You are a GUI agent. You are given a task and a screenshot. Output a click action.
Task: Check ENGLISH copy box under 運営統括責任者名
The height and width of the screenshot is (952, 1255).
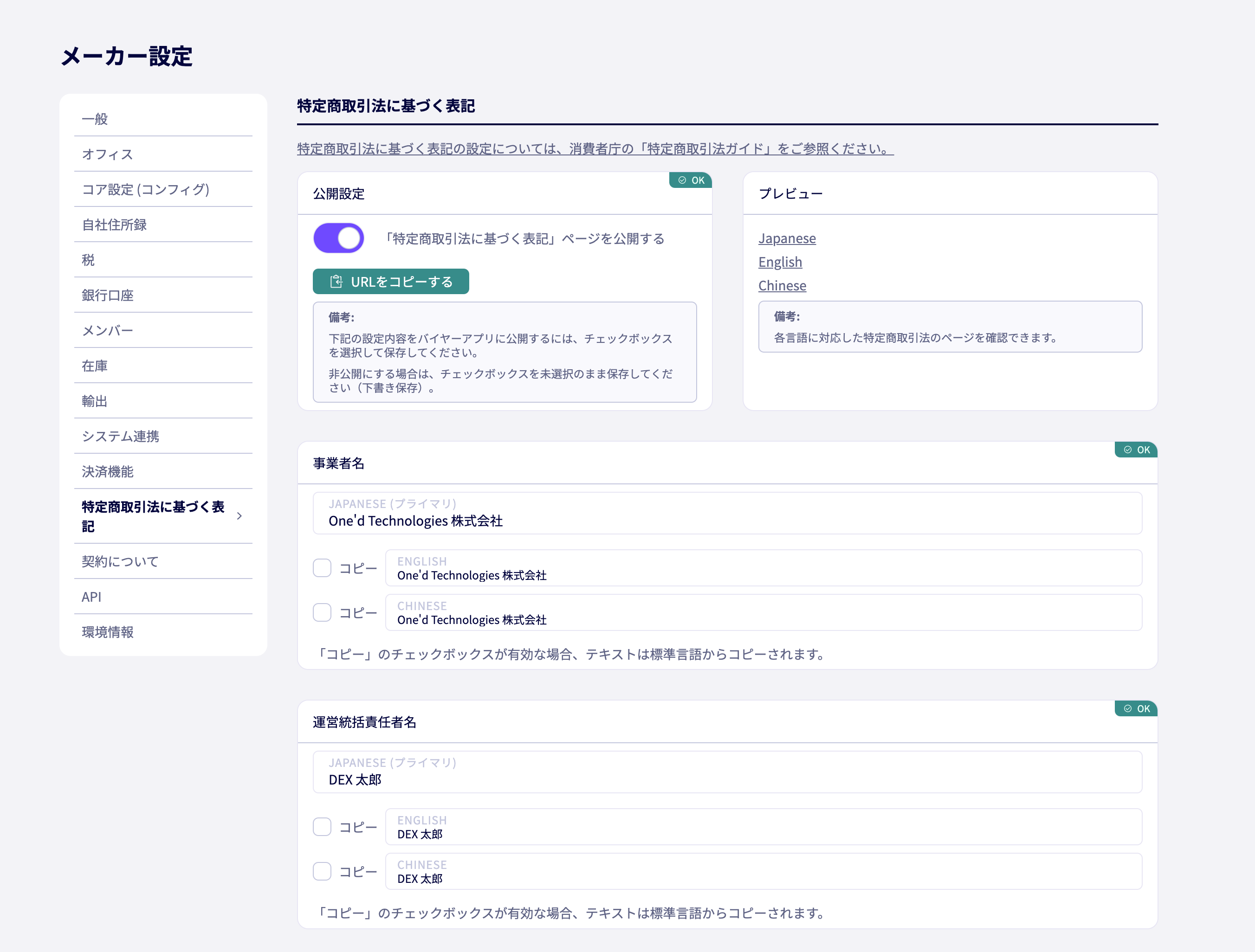[x=322, y=827]
